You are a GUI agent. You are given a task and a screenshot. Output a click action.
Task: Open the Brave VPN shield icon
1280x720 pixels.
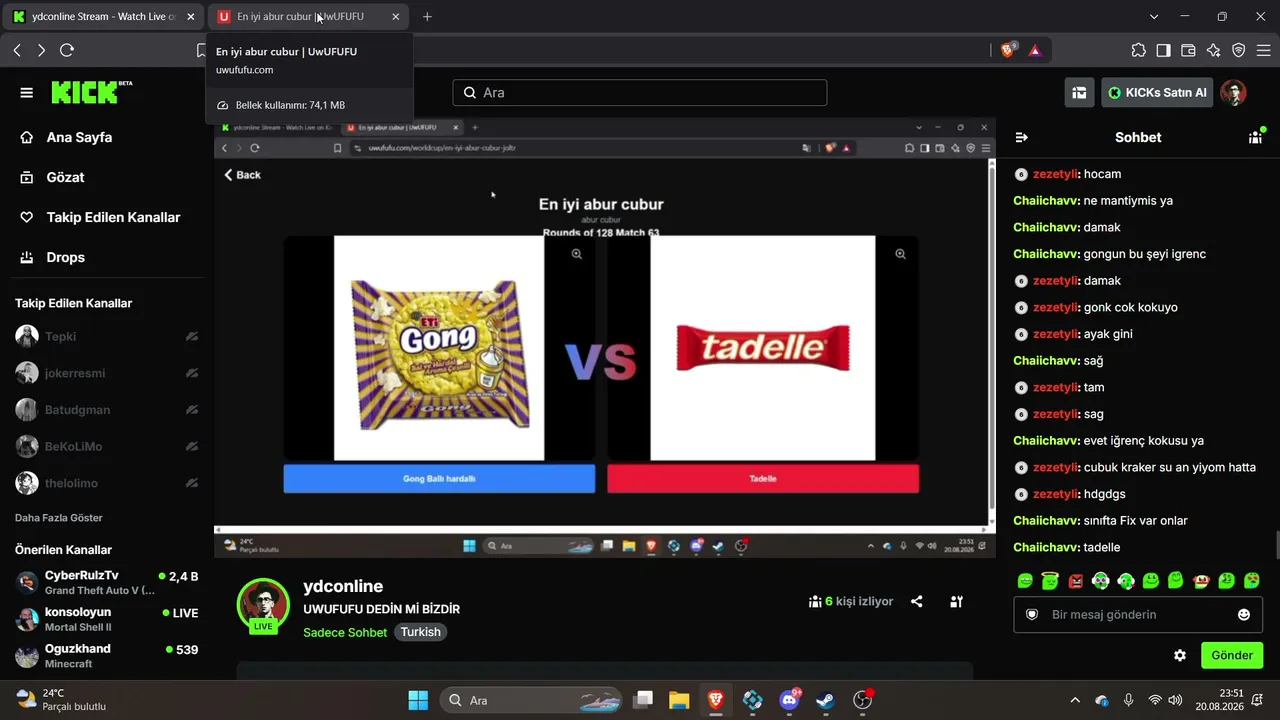(x=1238, y=50)
